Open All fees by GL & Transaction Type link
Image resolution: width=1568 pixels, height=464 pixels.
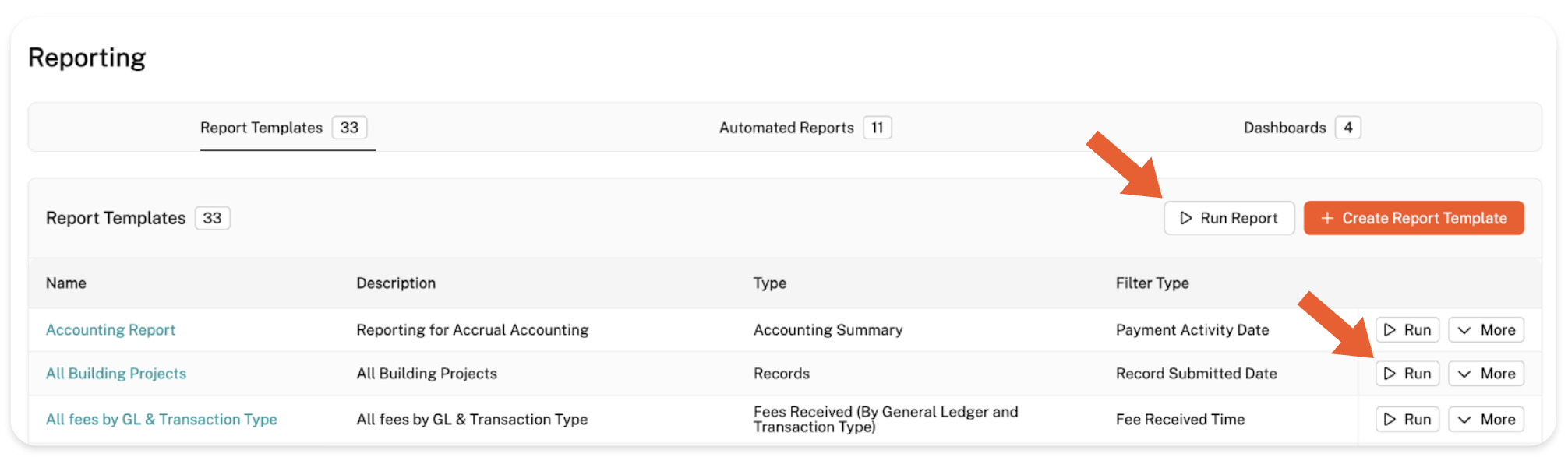tap(161, 420)
